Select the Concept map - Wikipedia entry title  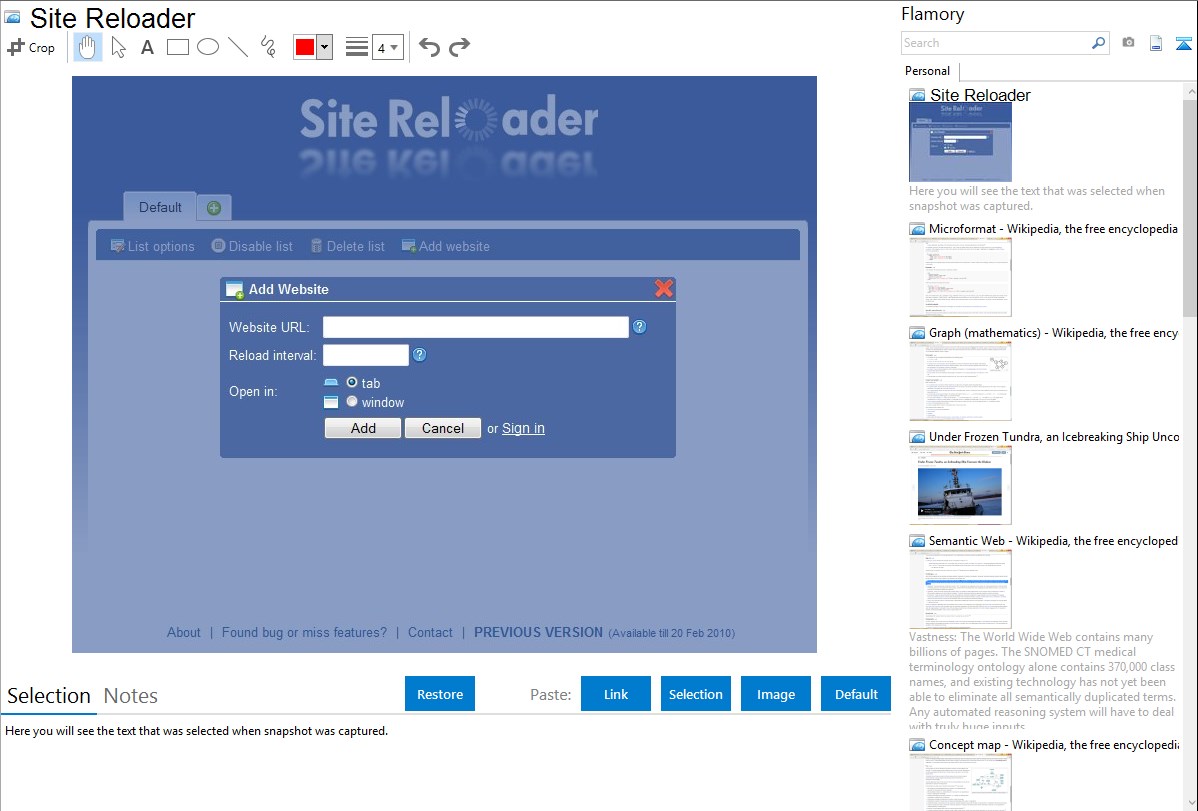[1054, 745]
